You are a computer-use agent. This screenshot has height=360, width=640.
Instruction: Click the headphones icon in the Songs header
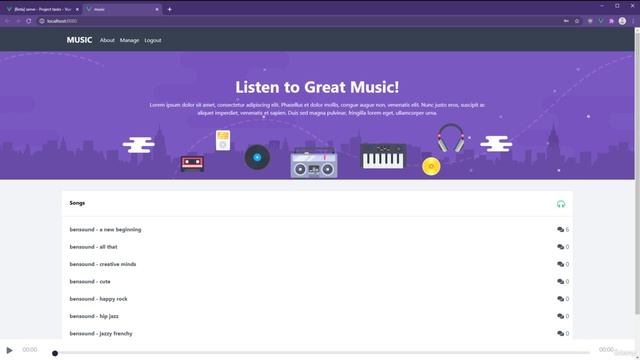coord(561,204)
